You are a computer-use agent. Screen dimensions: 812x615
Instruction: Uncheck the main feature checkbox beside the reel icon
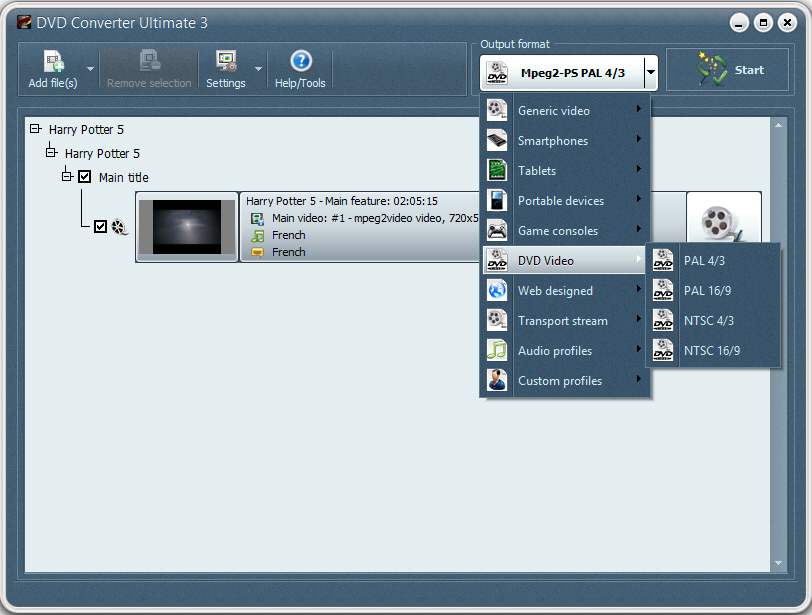coord(100,226)
